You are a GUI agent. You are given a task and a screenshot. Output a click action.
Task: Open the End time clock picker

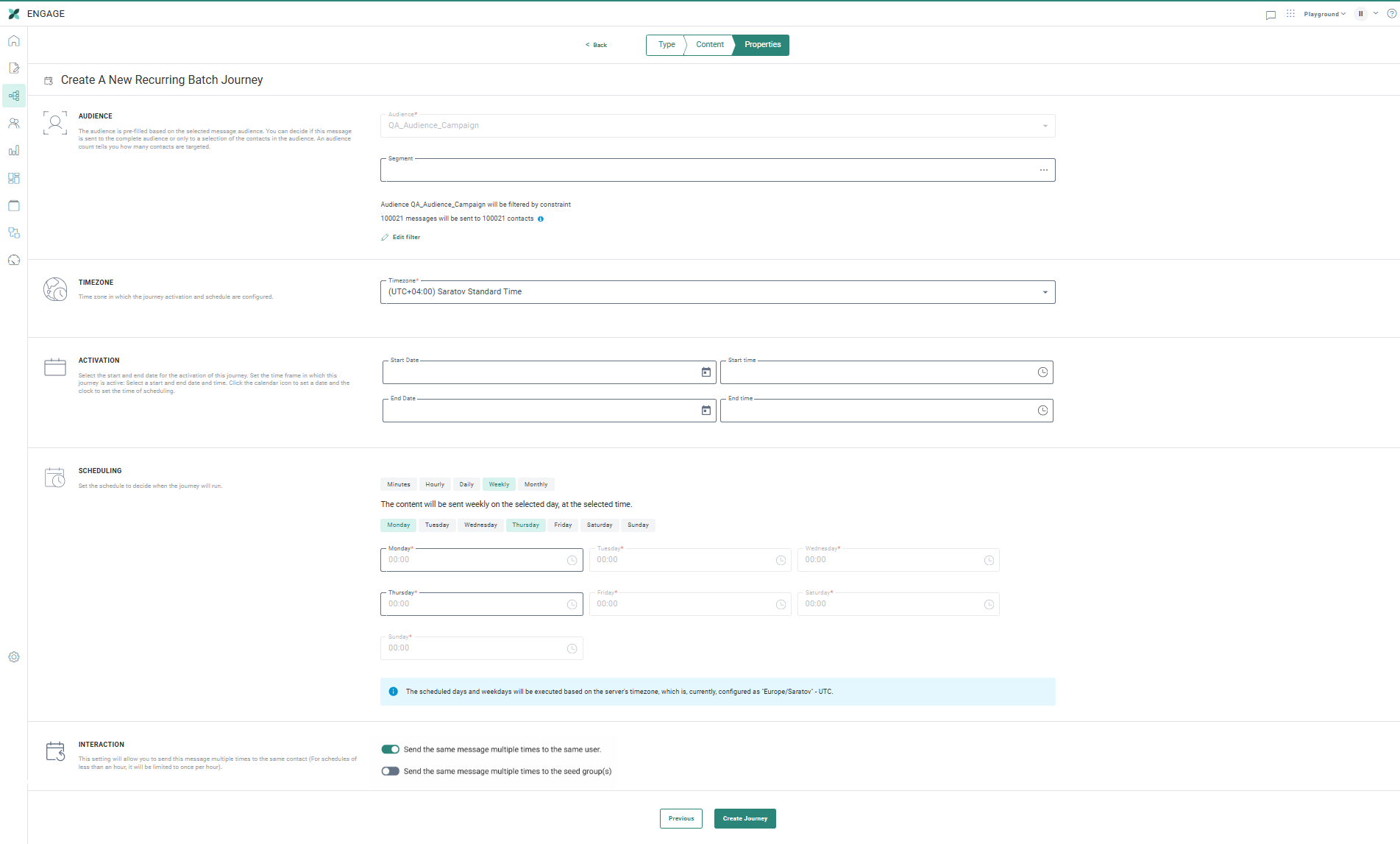coord(1042,411)
